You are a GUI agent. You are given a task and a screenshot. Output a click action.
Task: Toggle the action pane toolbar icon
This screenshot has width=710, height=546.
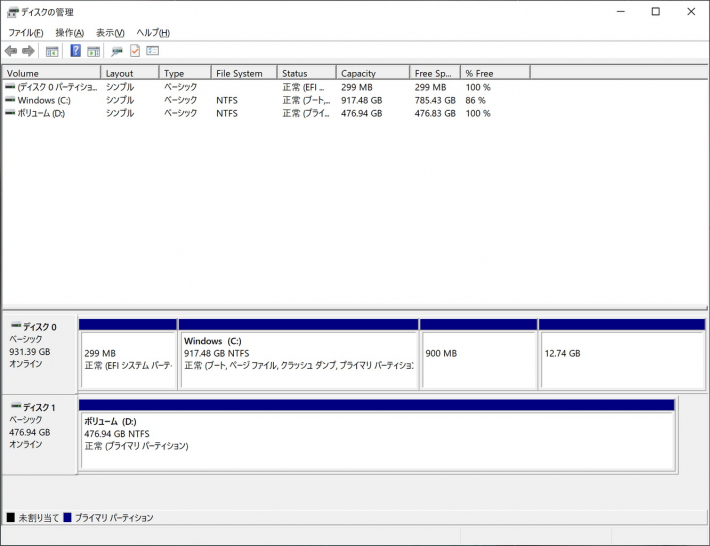(x=93, y=51)
